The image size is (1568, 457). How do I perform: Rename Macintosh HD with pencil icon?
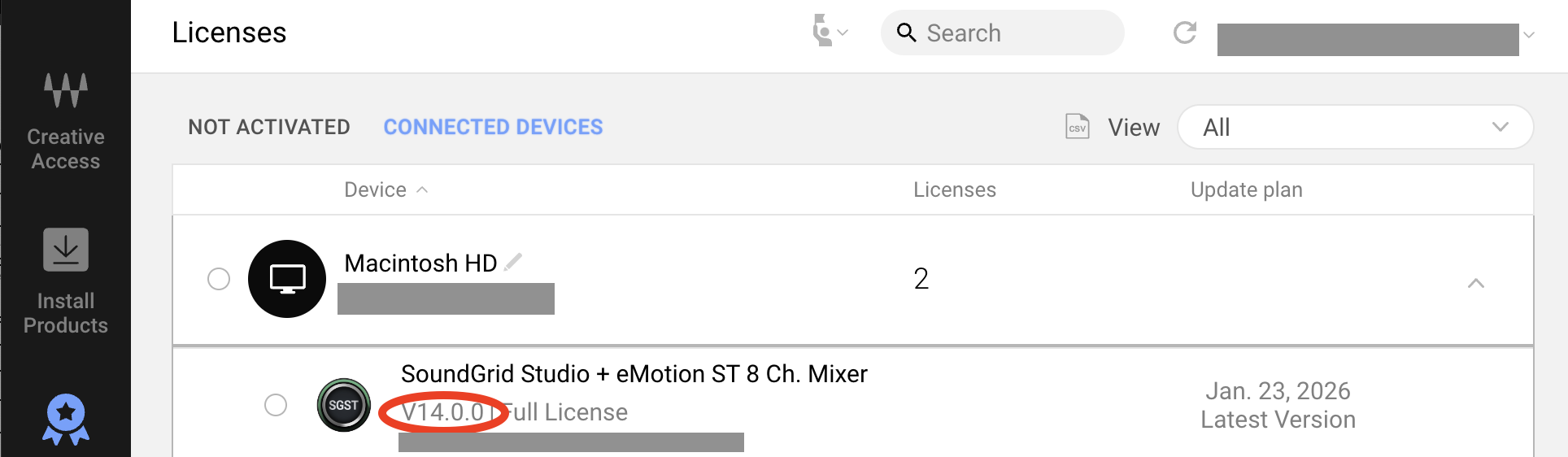coord(513,262)
